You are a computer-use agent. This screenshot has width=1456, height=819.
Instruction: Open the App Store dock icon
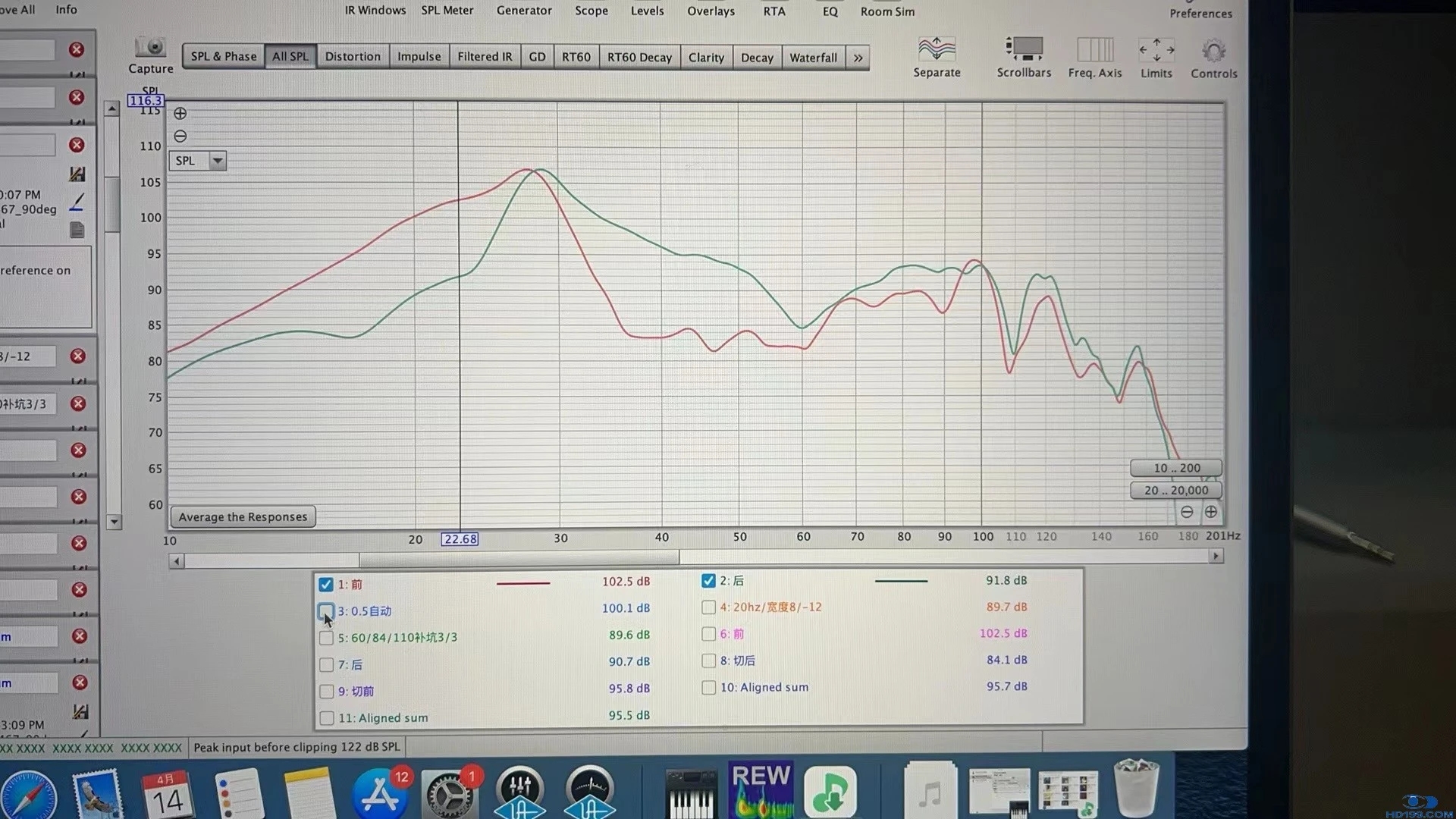[379, 794]
